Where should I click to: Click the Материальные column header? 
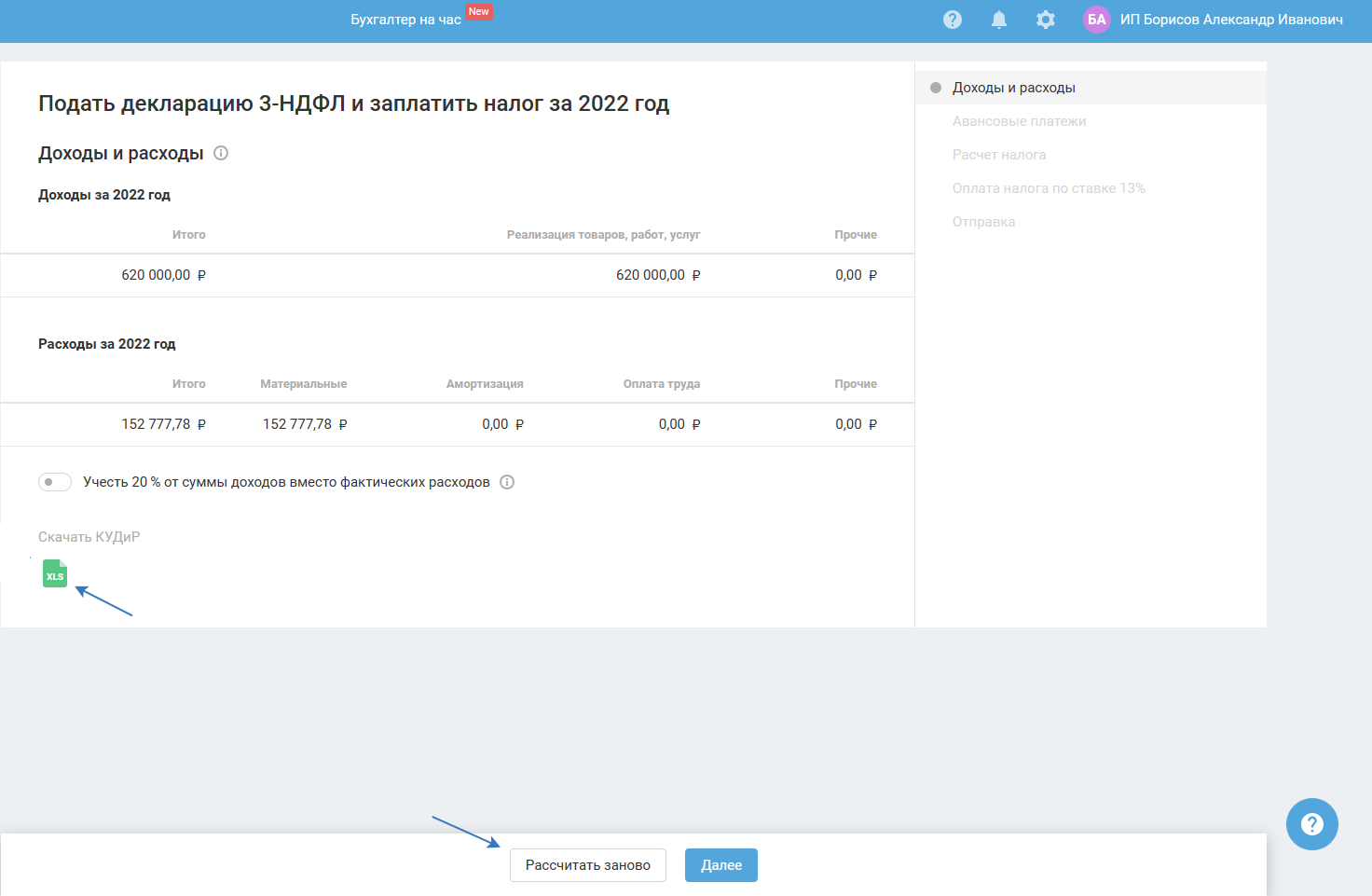(x=304, y=384)
